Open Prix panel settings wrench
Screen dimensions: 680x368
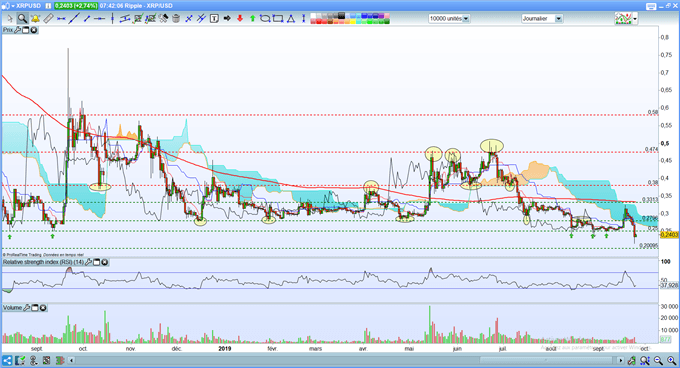[x=18, y=30]
